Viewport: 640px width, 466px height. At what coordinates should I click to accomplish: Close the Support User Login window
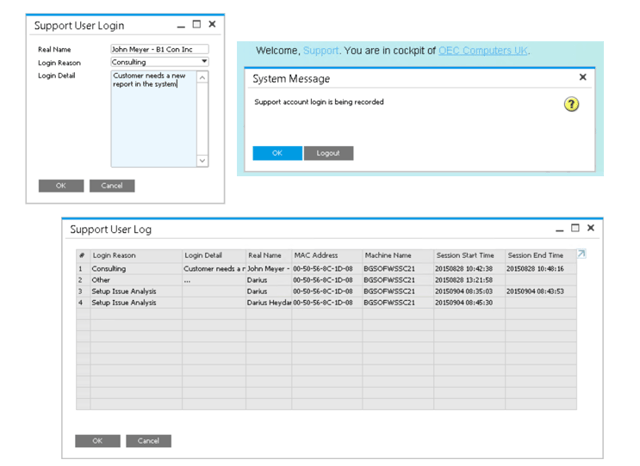point(212,24)
